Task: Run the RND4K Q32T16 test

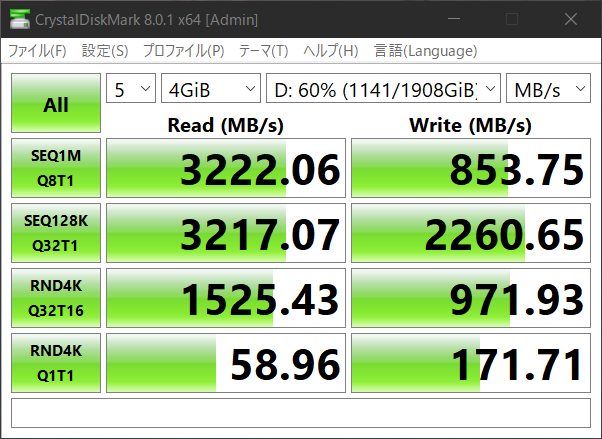Action: (x=56, y=298)
